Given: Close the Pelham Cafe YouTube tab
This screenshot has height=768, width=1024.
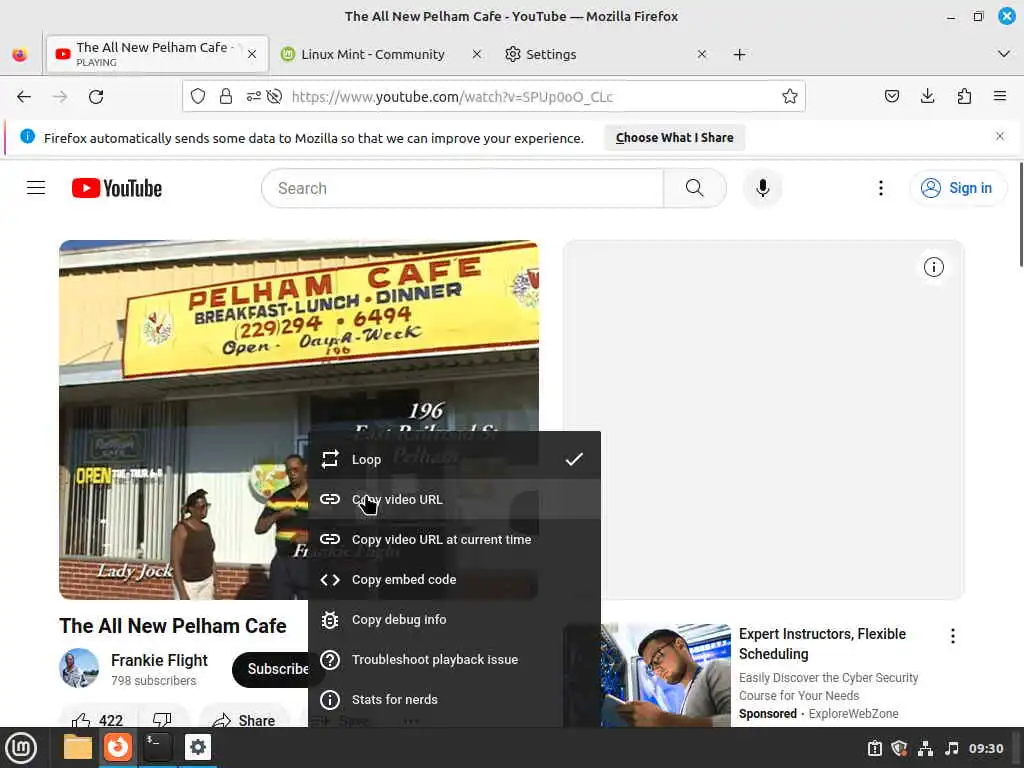Looking at the screenshot, I should (252, 54).
